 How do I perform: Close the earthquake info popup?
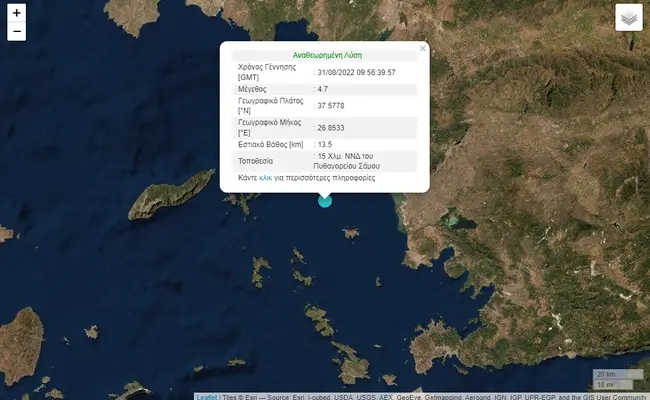pyautogui.click(x=422, y=48)
